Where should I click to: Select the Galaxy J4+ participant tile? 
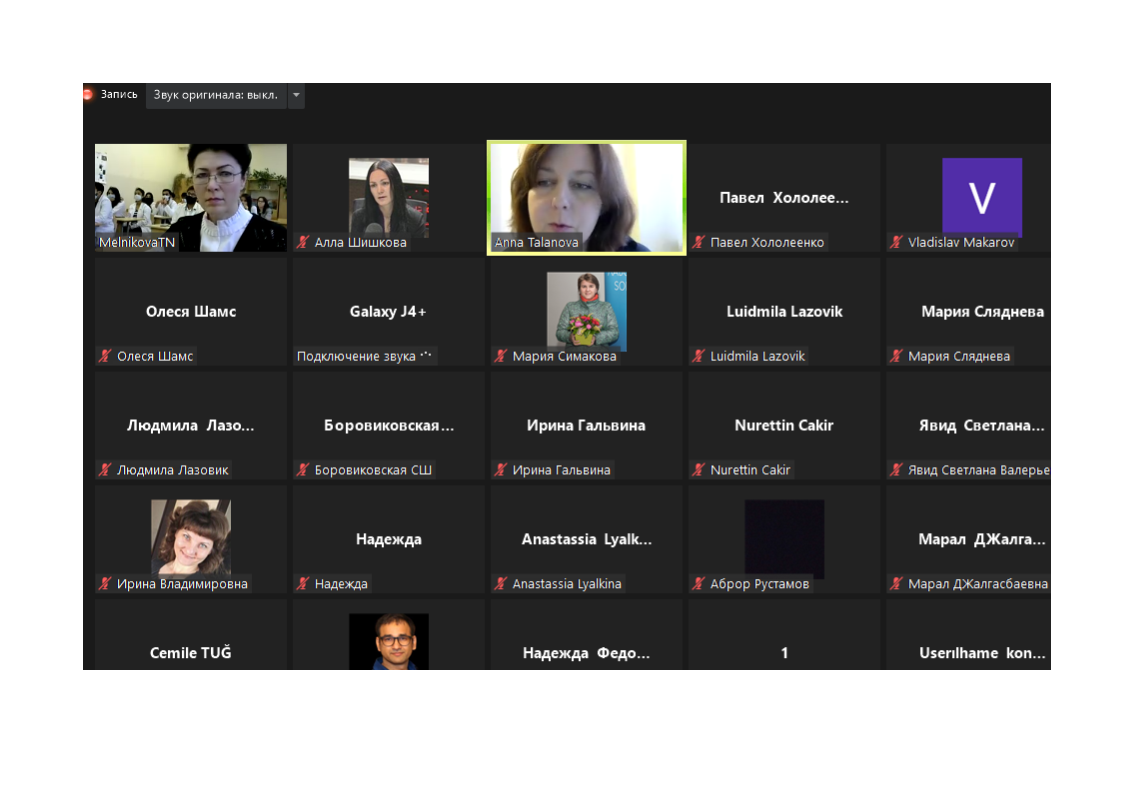(389, 311)
